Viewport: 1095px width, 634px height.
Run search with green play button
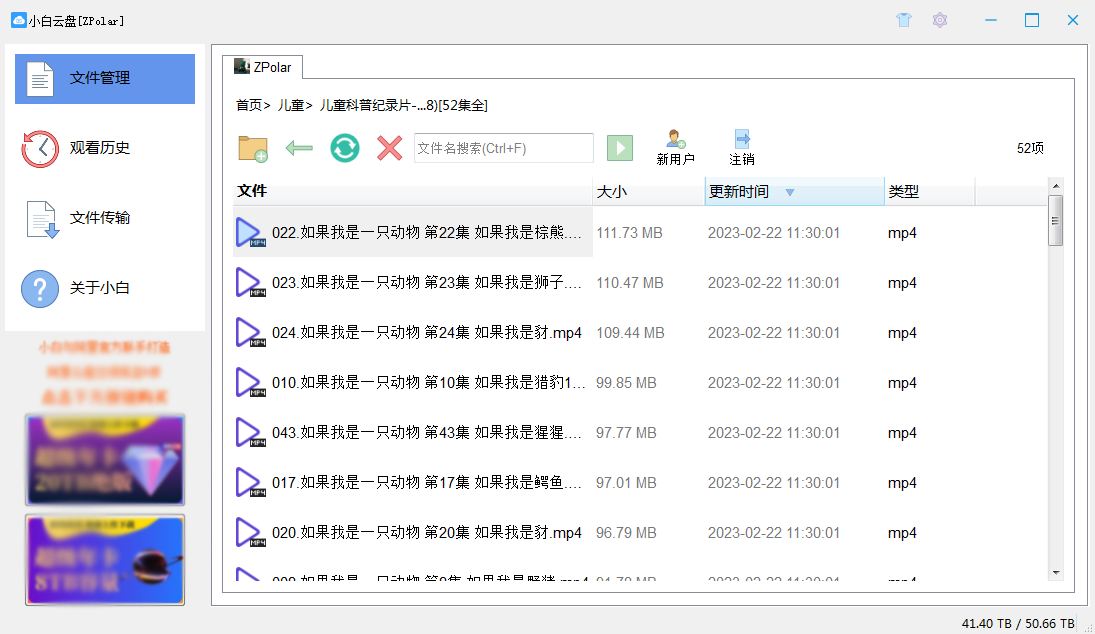click(620, 148)
